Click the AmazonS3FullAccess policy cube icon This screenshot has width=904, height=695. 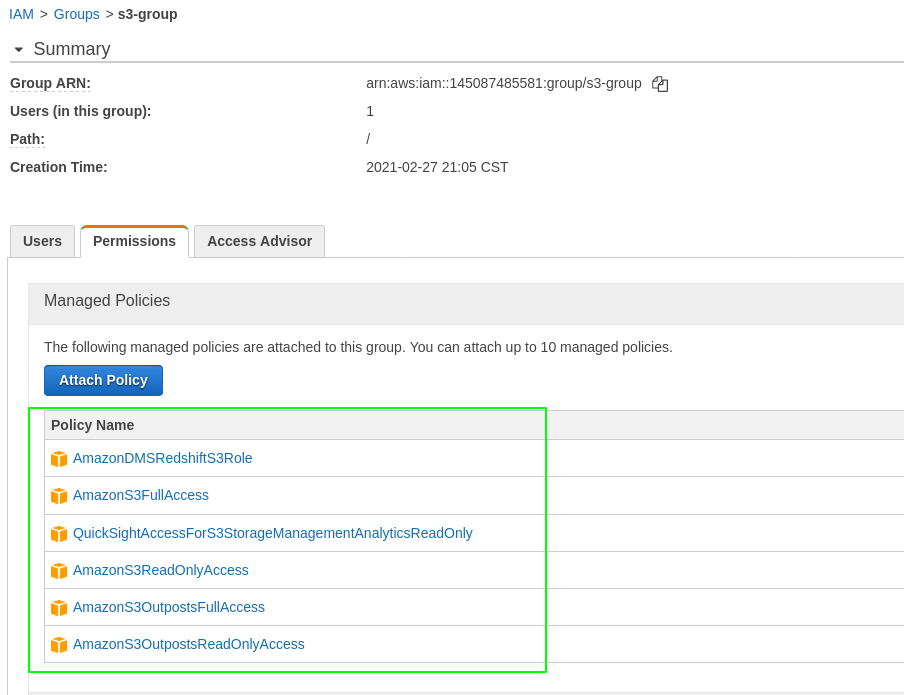(x=59, y=495)
